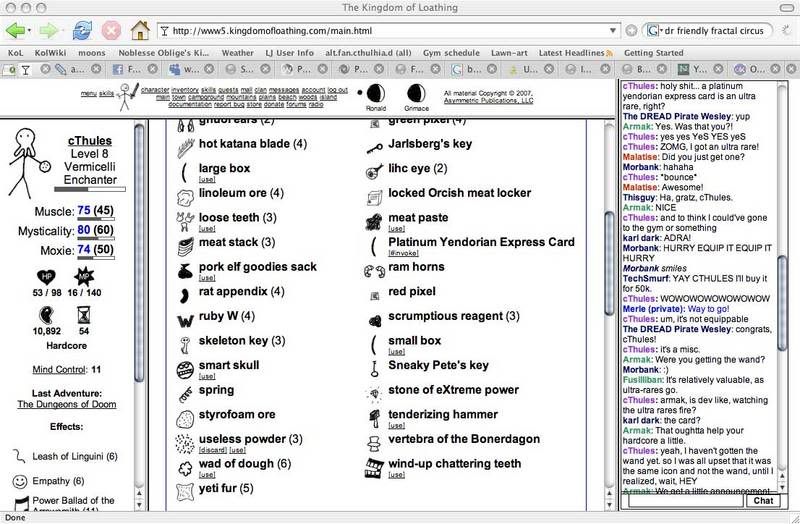Close the Facebook browser tab
Screen dimensions: 800x524
[152, 69]
